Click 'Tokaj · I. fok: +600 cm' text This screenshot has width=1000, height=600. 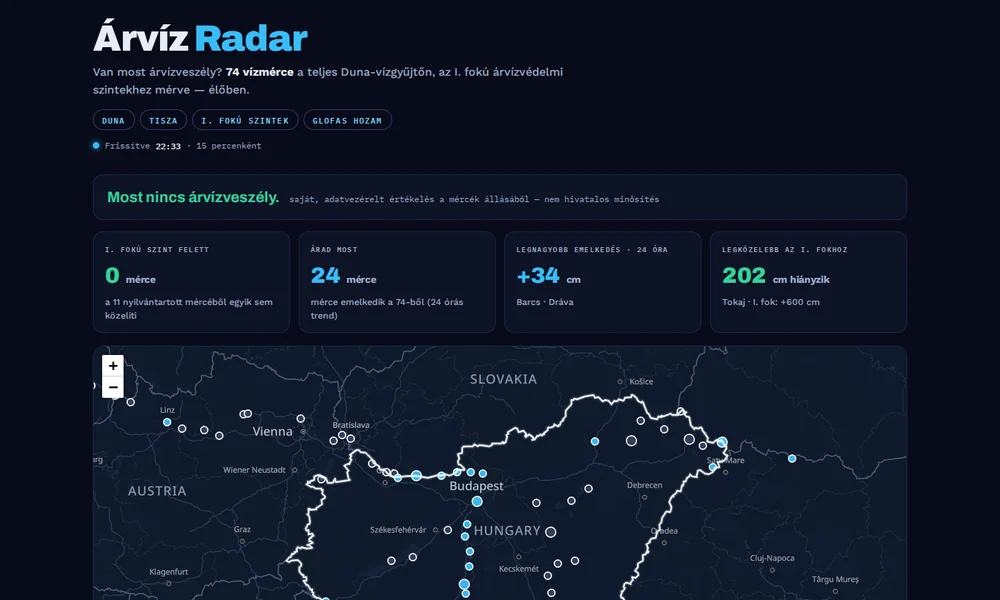pos(770,302)
